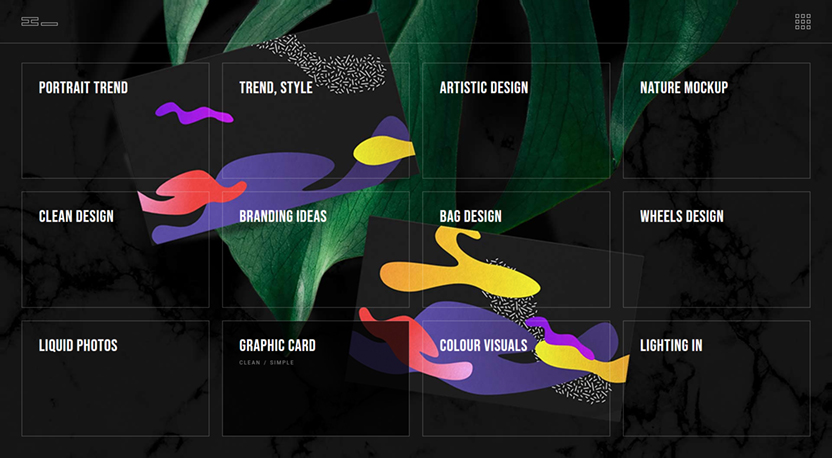Select the Trend, Style project card
Viewport: 832px width, 458px height.
click(x=316, y=120)
